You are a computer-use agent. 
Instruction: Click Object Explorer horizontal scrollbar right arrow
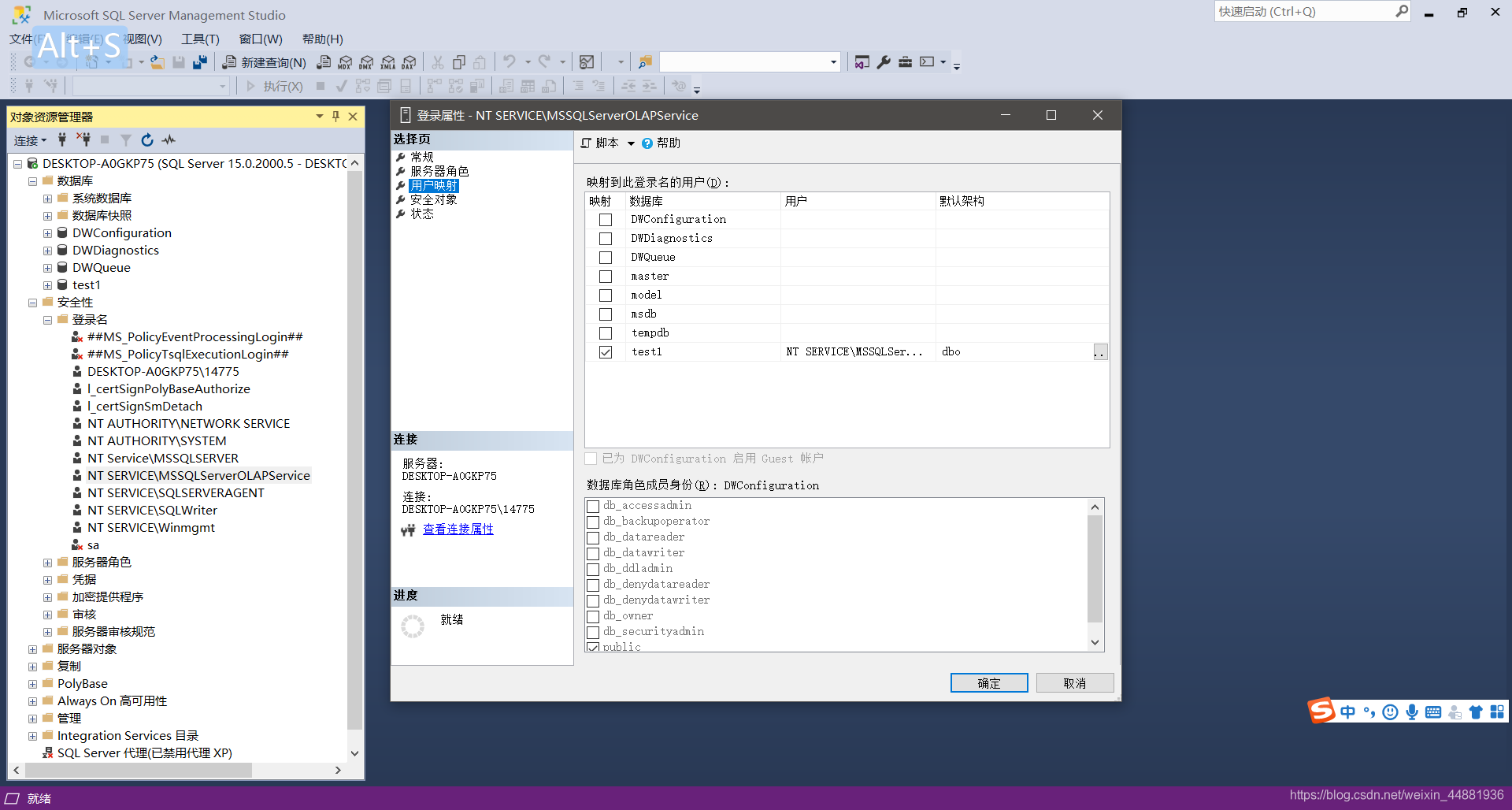pyautogui.click(x=338, y=771)
